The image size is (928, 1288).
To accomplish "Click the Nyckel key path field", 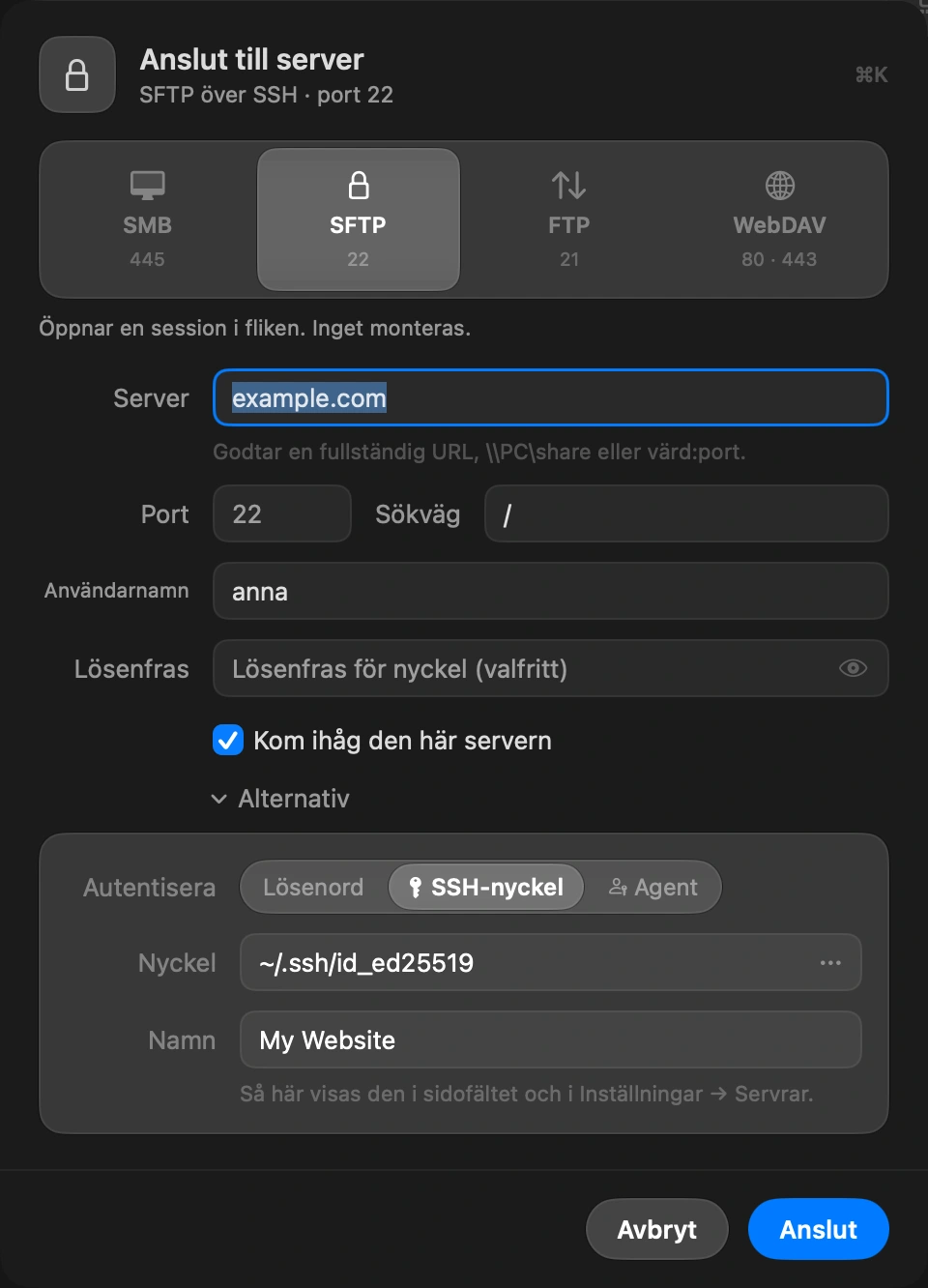I will click(x=550, y=962).
